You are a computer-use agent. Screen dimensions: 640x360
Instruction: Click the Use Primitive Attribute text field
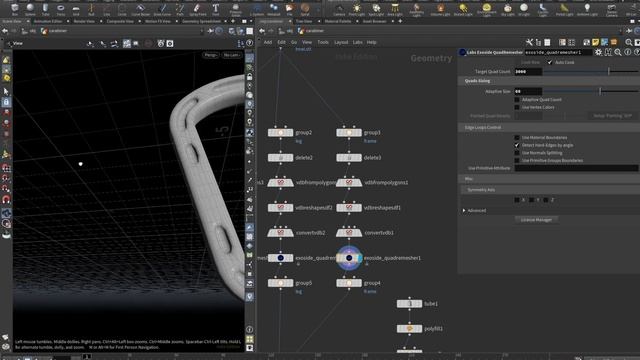pyautogui.click(x=576, y=168)
